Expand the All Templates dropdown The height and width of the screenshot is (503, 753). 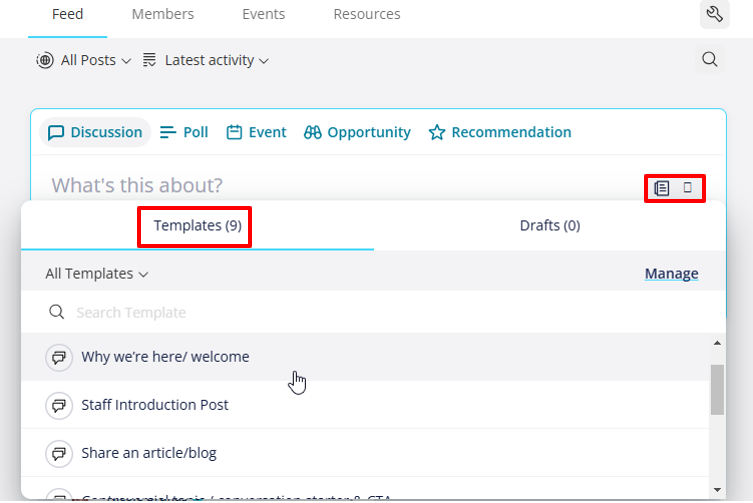point(97,274)
